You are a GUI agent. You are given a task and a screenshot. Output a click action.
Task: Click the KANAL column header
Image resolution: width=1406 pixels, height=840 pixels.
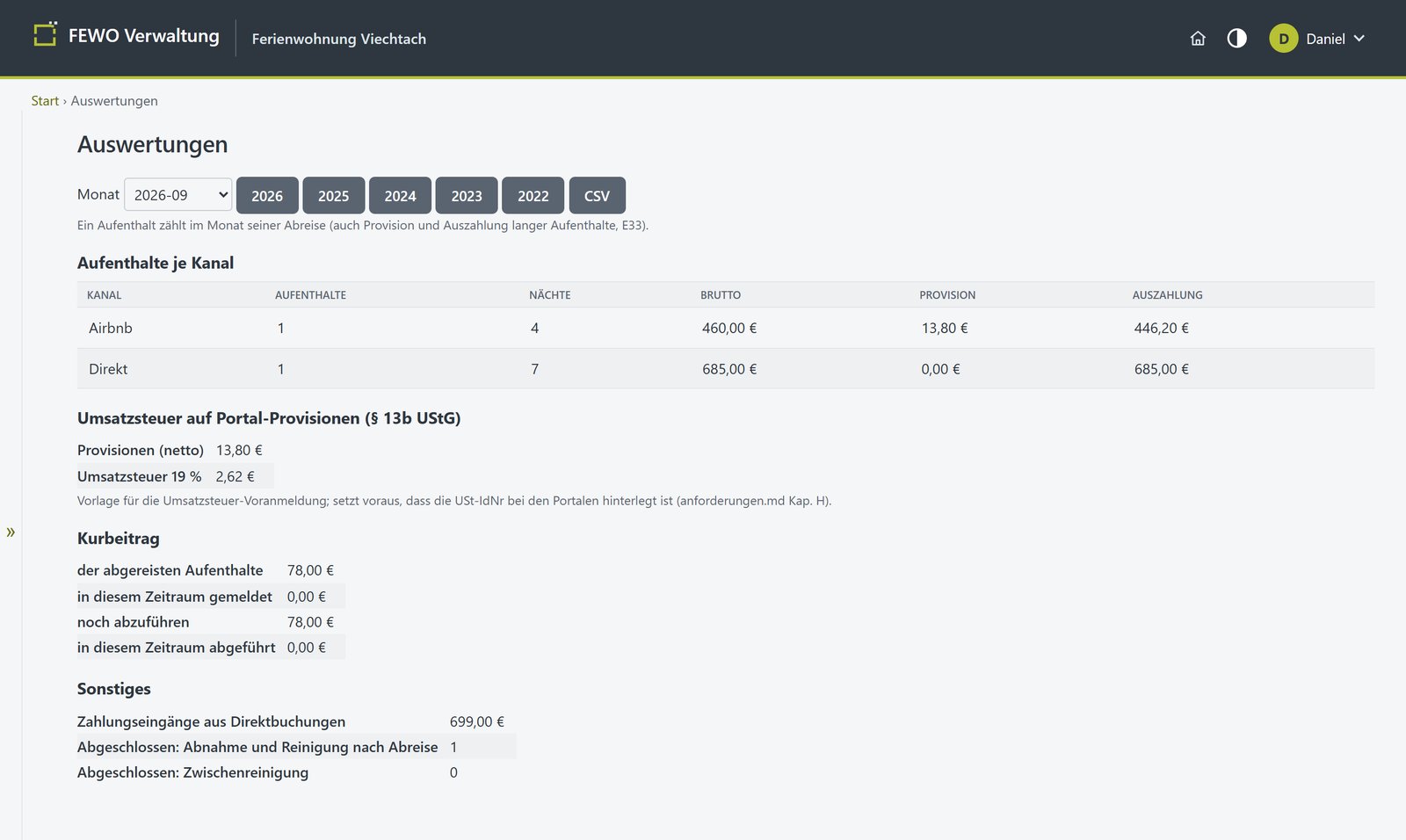(x=105, y=295)
